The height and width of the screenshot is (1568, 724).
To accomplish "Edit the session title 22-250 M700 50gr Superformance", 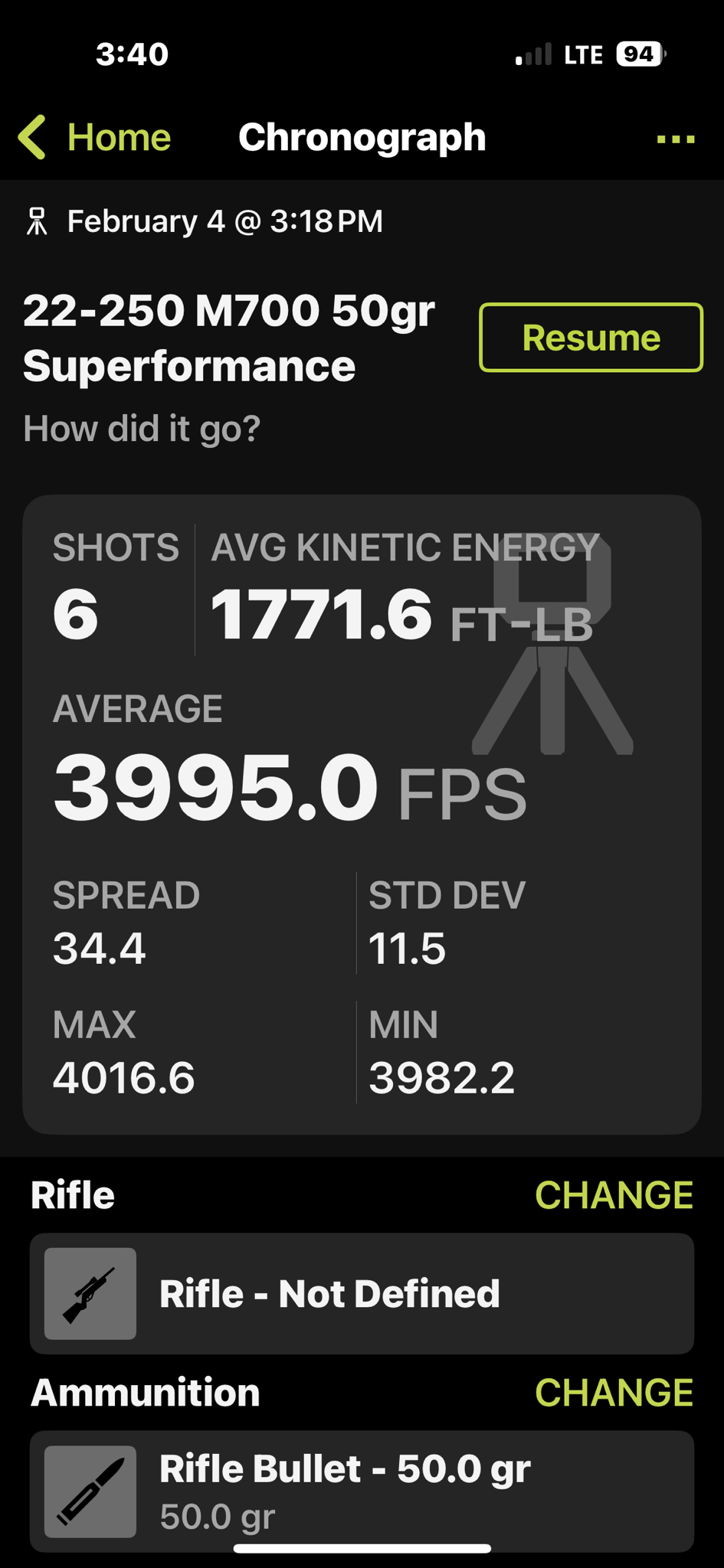I will click(228, 338).
